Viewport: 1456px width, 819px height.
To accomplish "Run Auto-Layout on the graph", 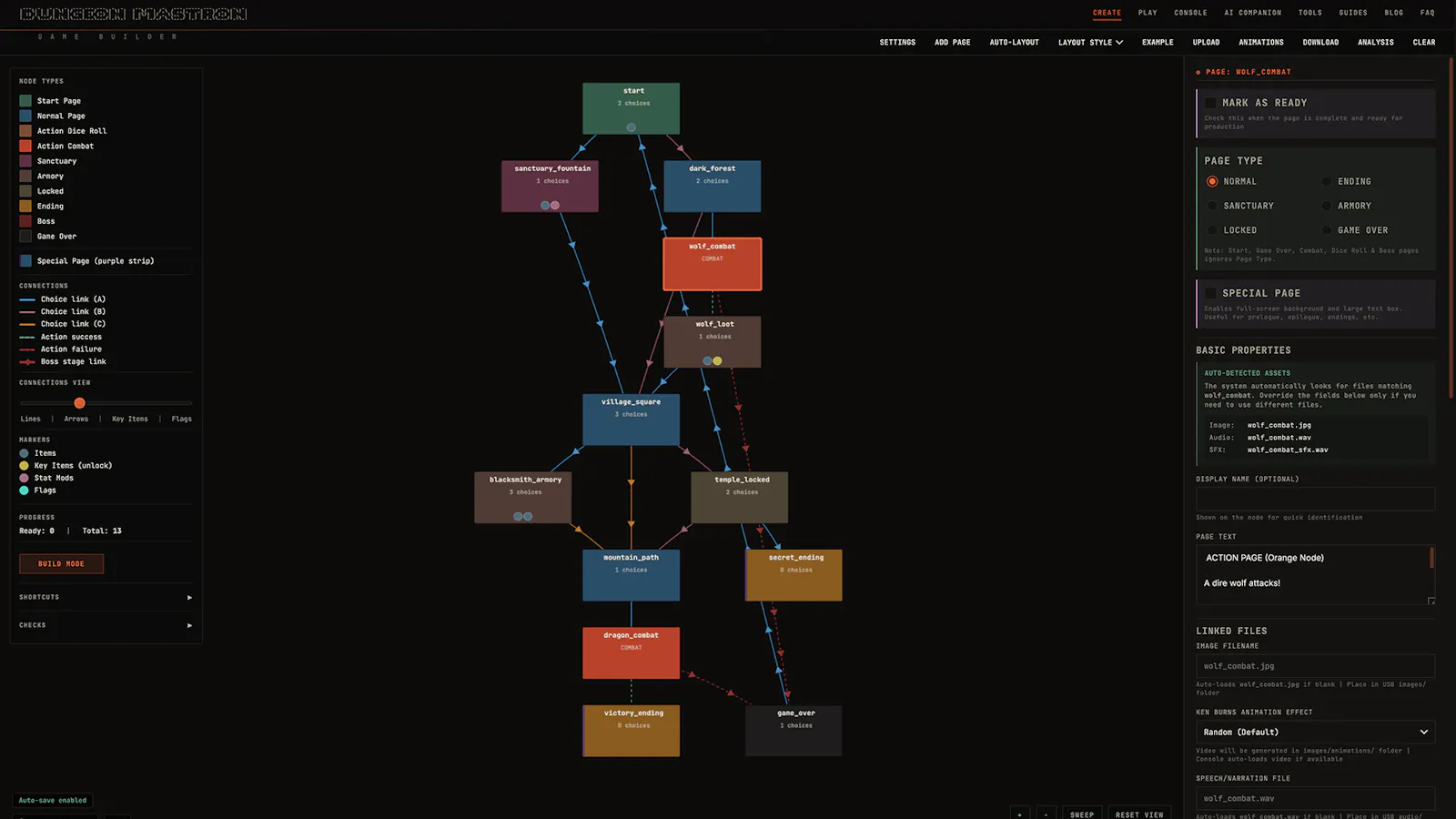I will pos(1014,42).
